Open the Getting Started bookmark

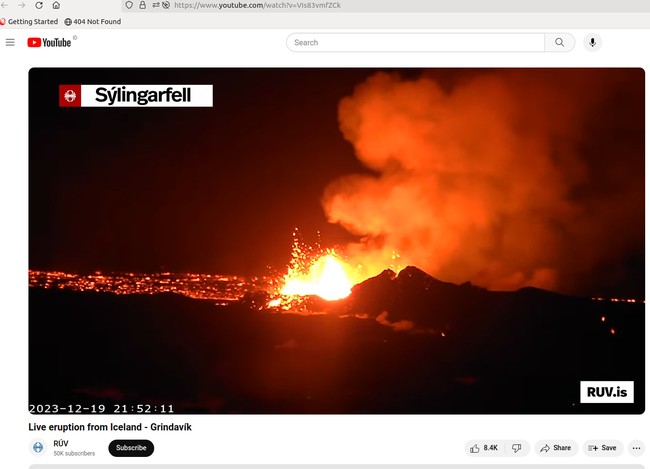30,21
